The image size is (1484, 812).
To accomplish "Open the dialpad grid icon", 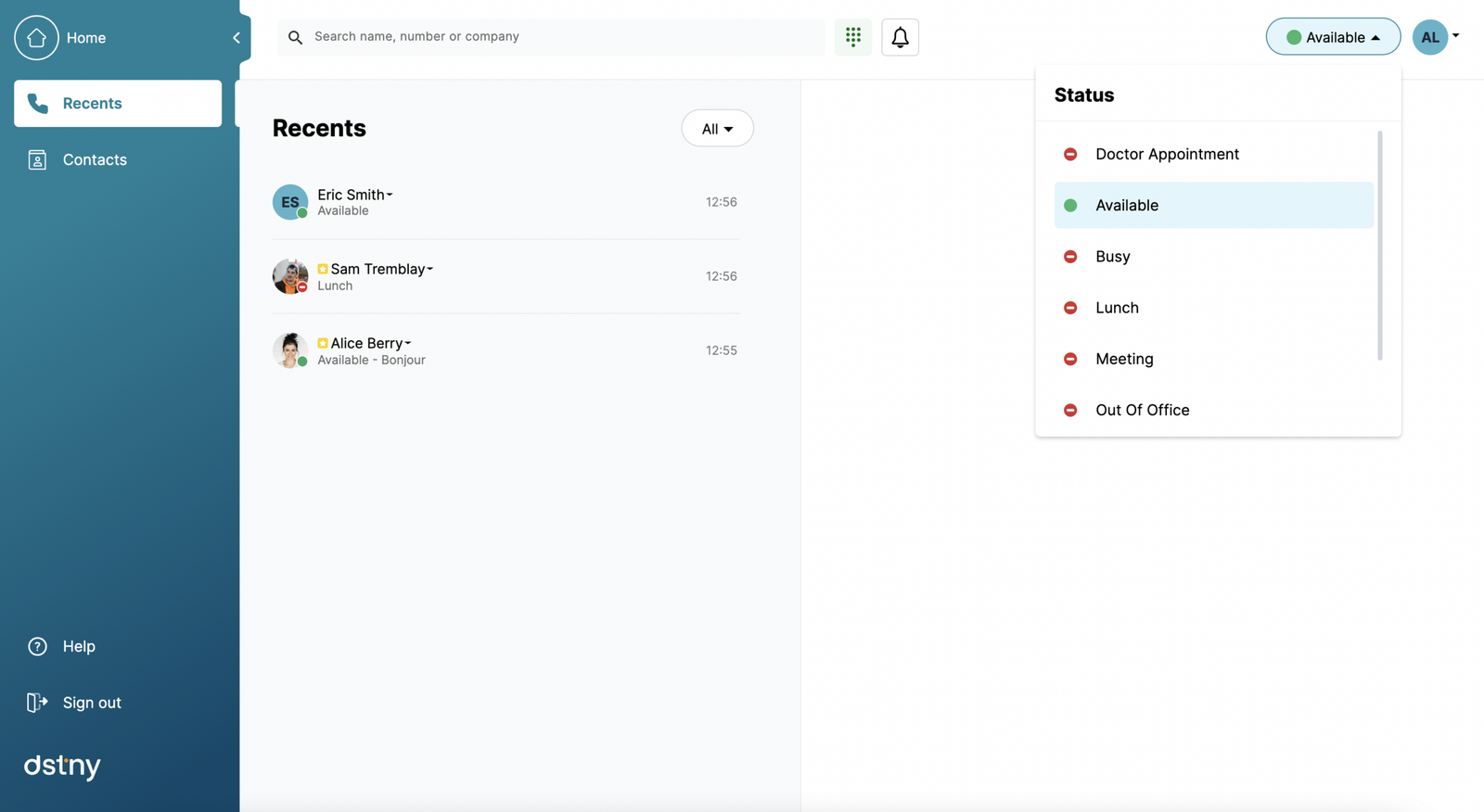I will pyautogui.click(x=853, y=37).
